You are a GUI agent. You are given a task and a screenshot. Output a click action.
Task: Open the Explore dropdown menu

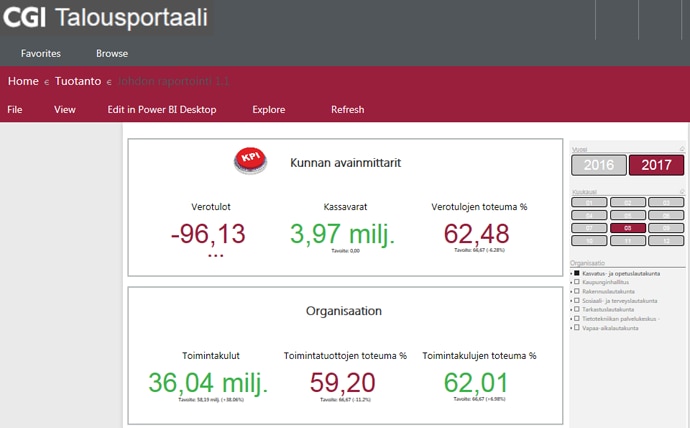tap(268, 110)
